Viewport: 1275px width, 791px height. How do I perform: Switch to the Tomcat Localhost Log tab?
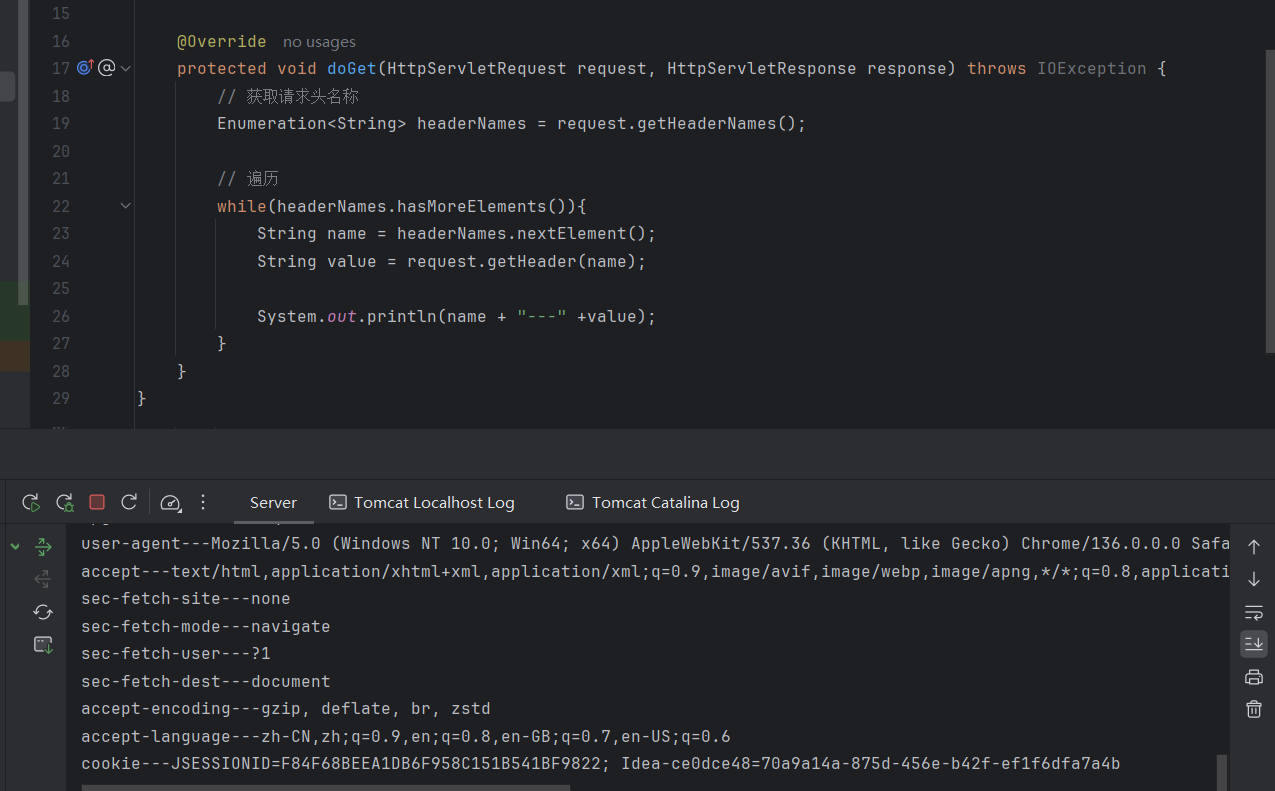tap(422, 502)
